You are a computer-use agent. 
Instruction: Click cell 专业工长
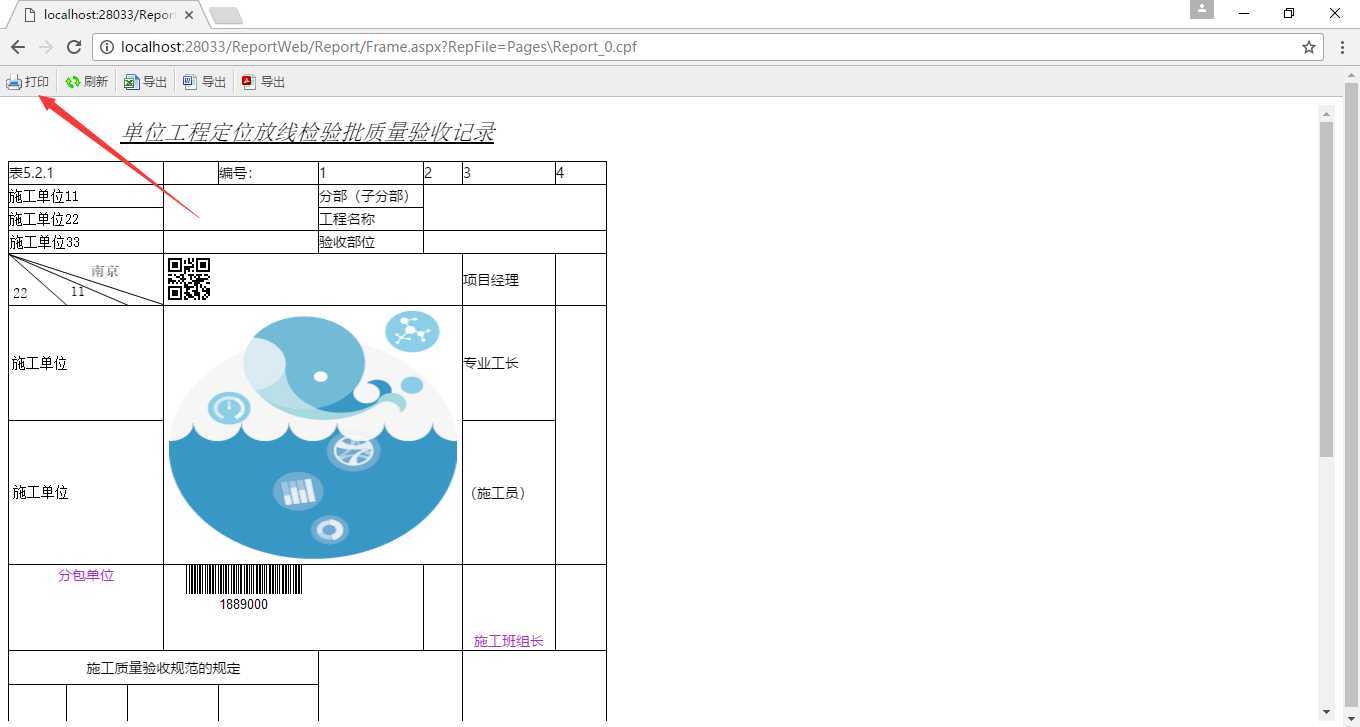pos(509,363)
